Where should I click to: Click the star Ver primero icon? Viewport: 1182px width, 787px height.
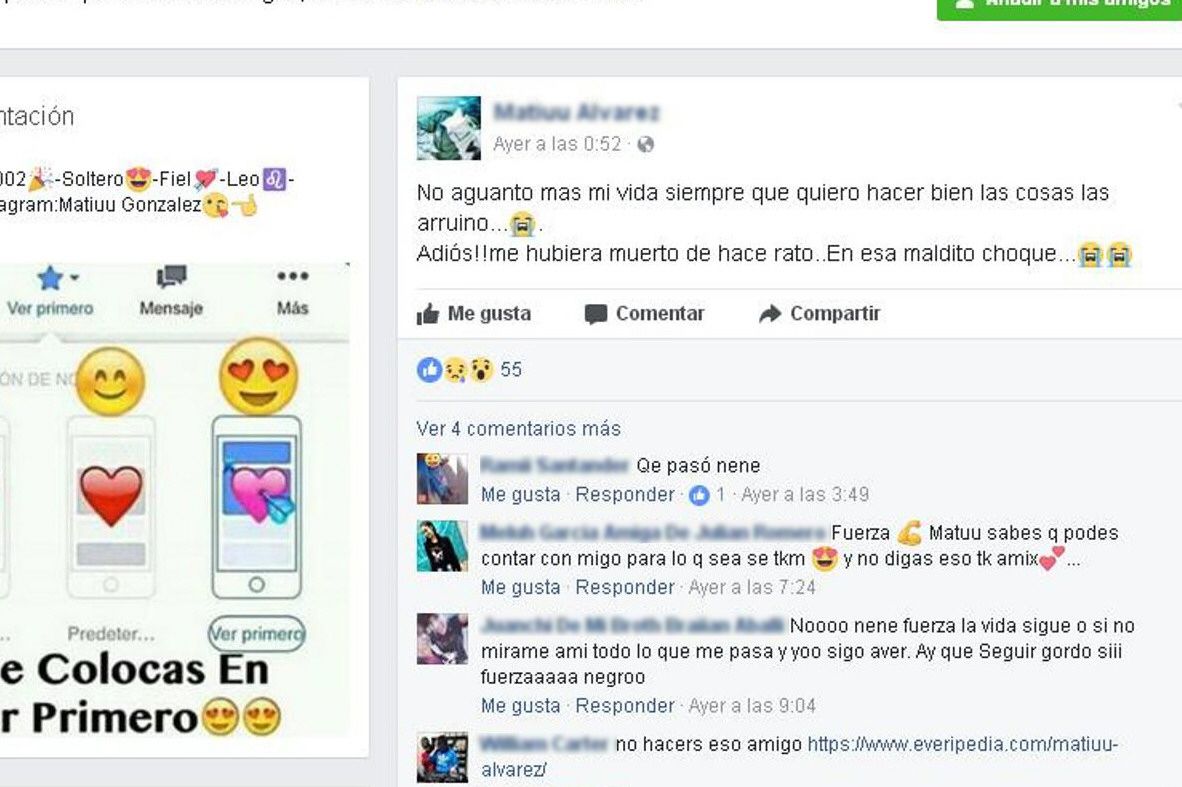click(51, 278)
